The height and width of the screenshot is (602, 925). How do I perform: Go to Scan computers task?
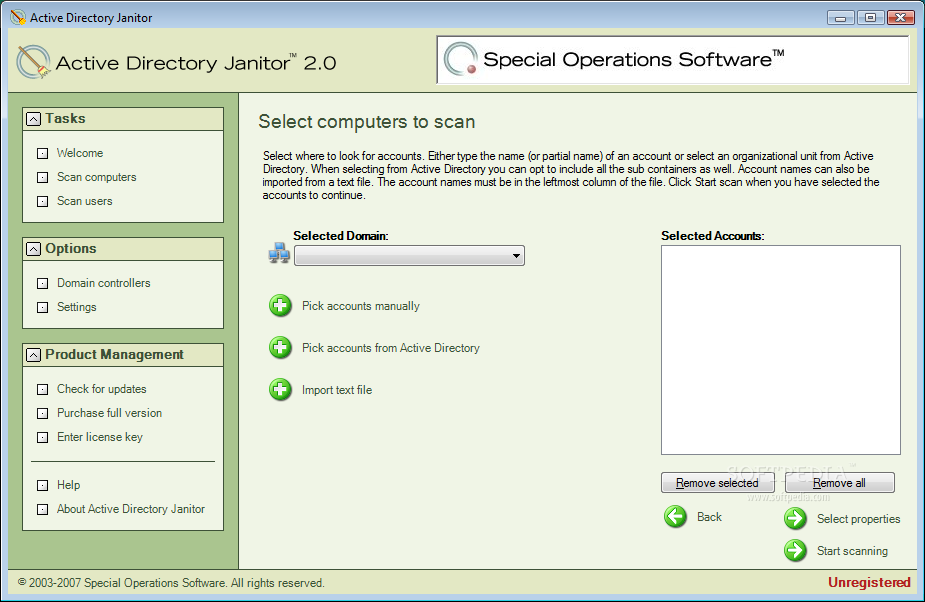pyautogui.click(x=96, y=177)
